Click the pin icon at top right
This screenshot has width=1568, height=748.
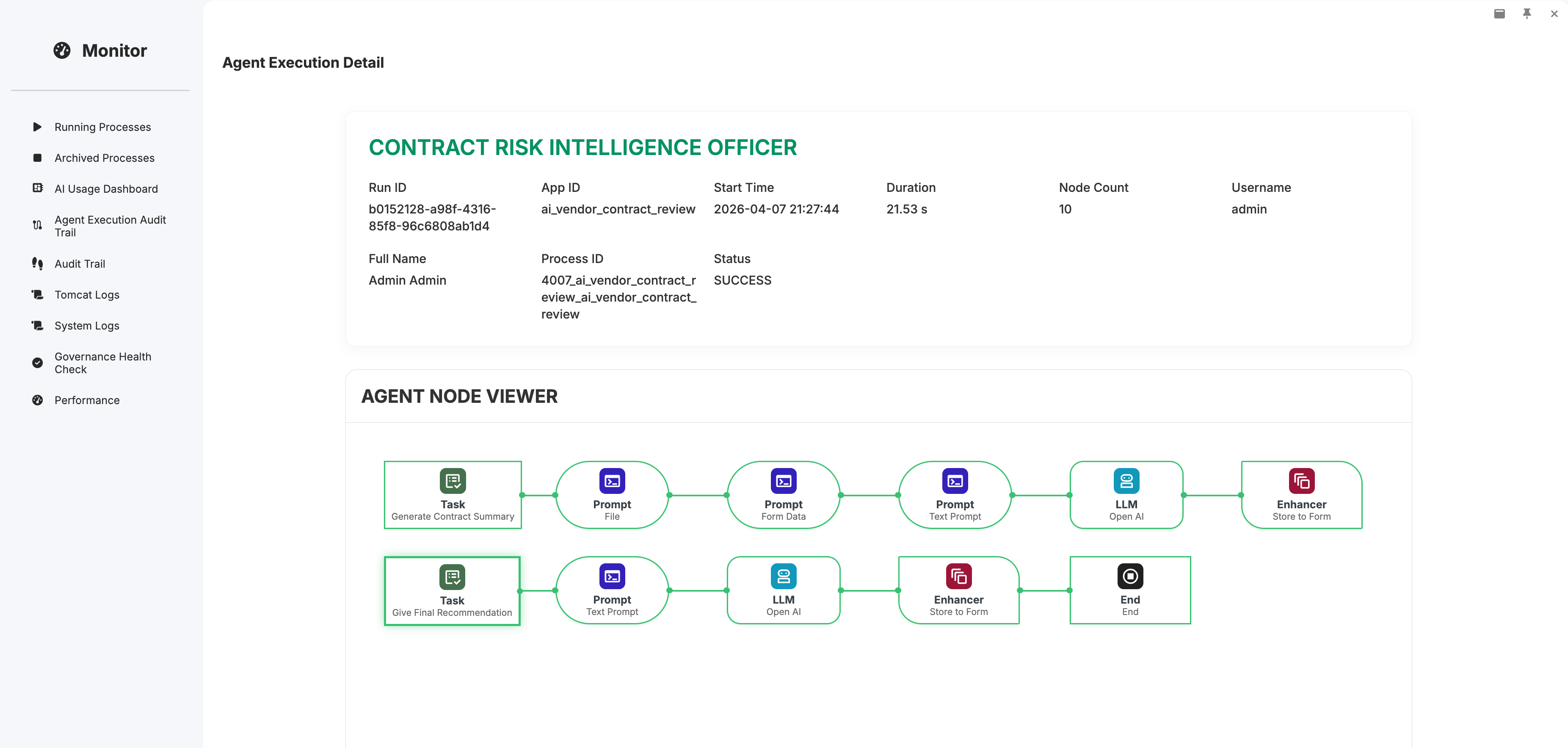coord(1527,14)
